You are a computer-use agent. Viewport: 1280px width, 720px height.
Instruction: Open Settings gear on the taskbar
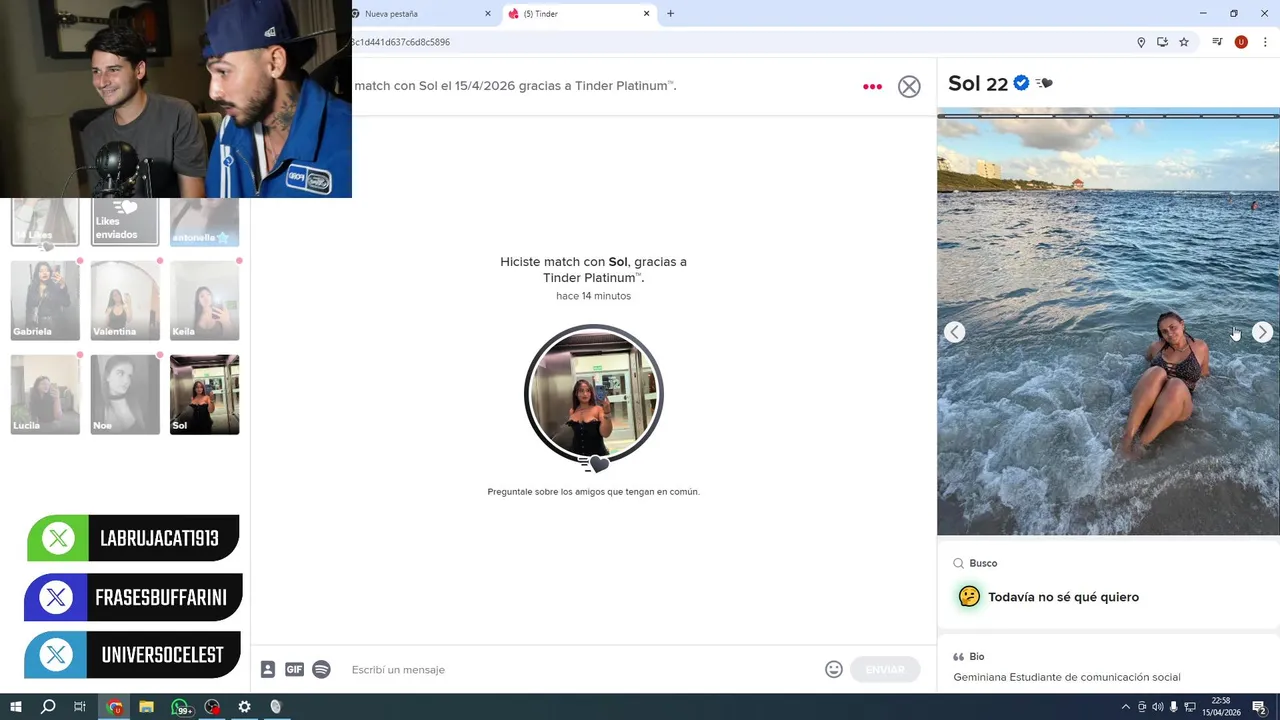click(x=244, y=707)
